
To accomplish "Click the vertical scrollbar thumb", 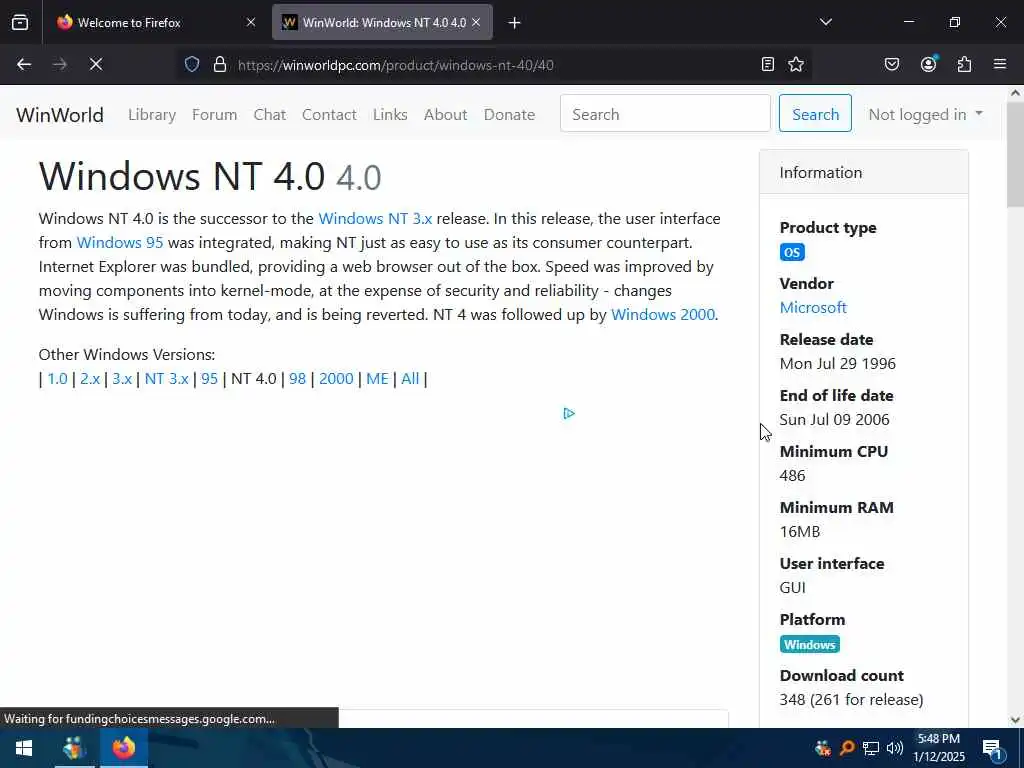I will click(x=1015, y=155).
